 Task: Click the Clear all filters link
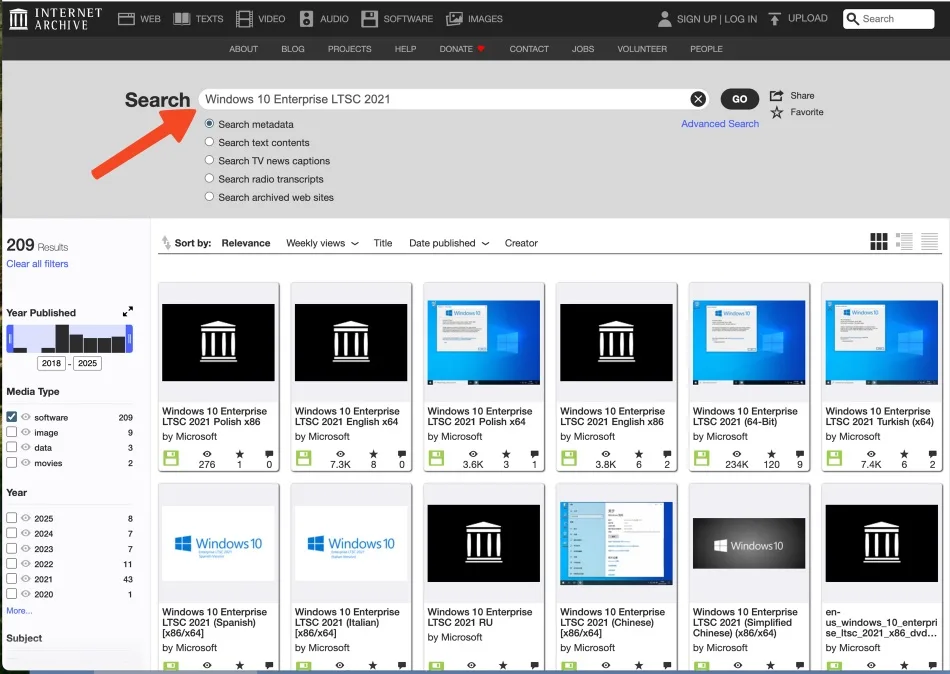click(x=37, y=263)
